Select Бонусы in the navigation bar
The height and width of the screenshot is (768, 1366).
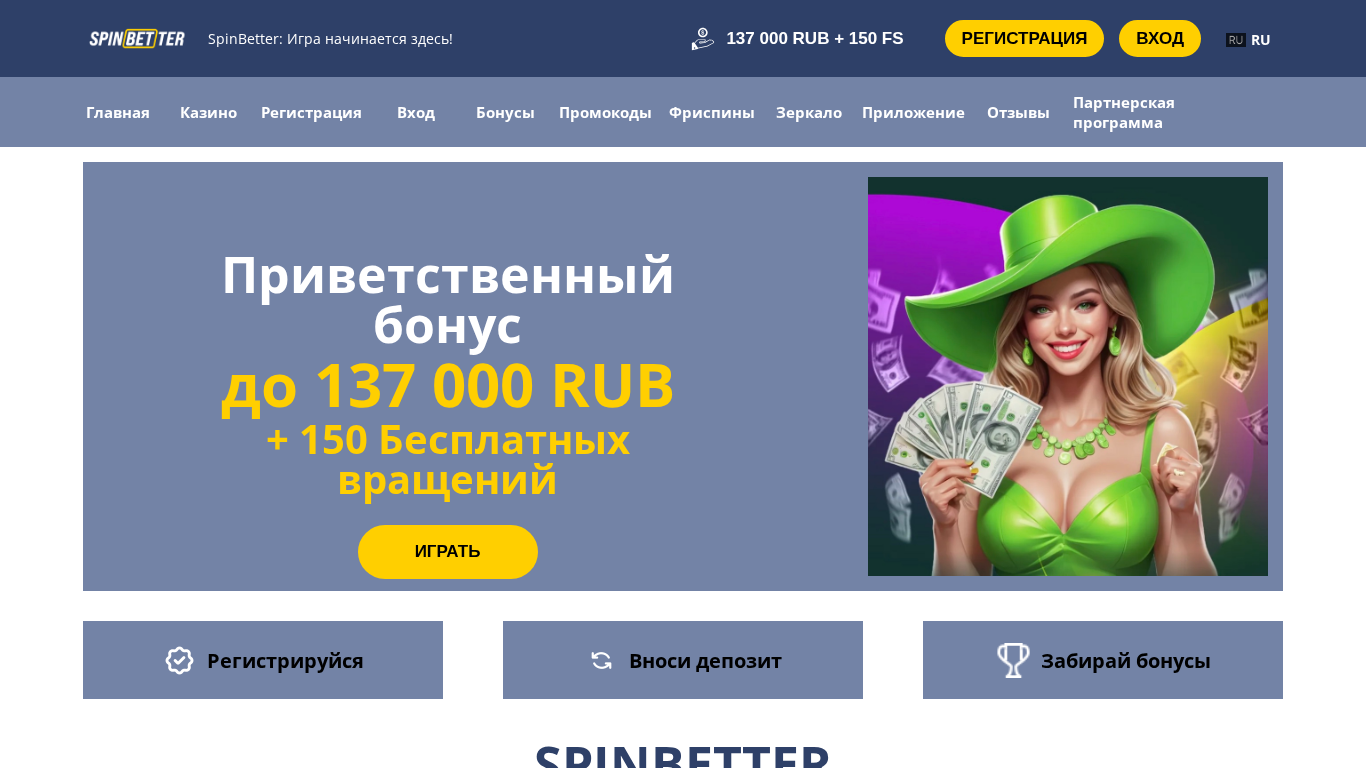(x=505, y=112)
